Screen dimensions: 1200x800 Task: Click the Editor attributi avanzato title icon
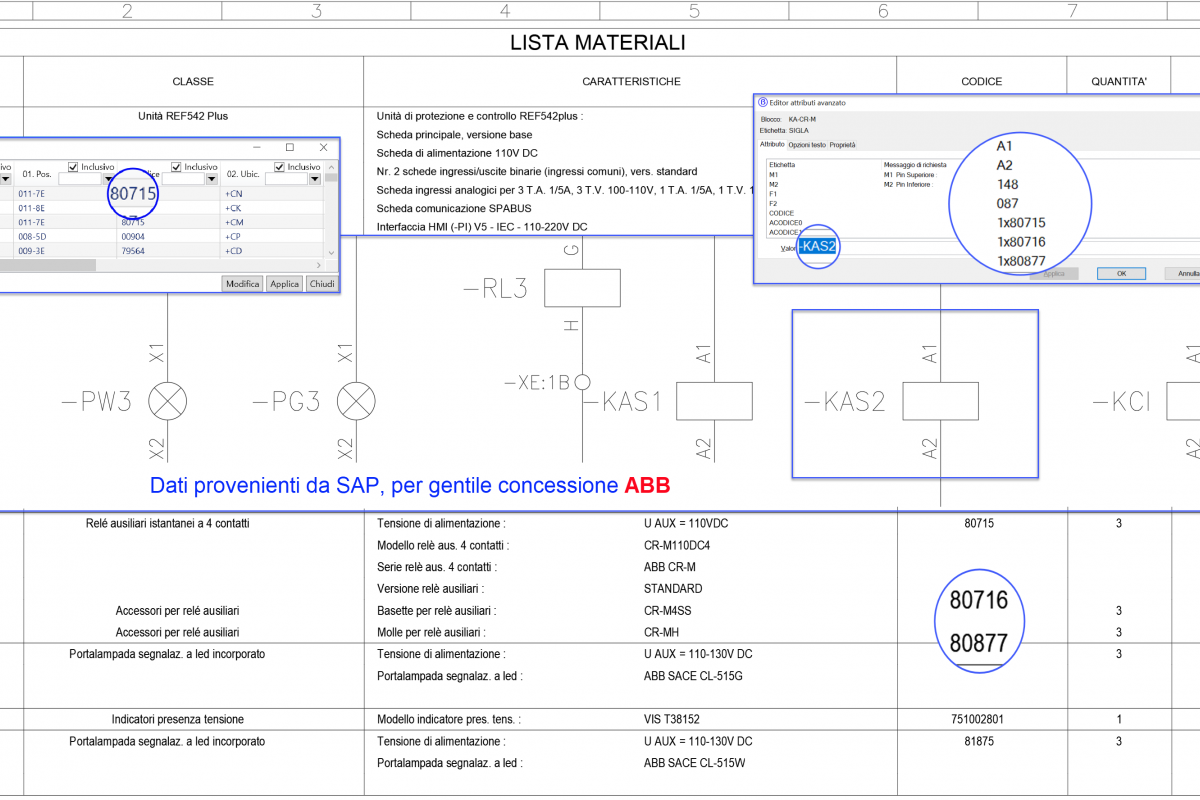coord(762,102)
